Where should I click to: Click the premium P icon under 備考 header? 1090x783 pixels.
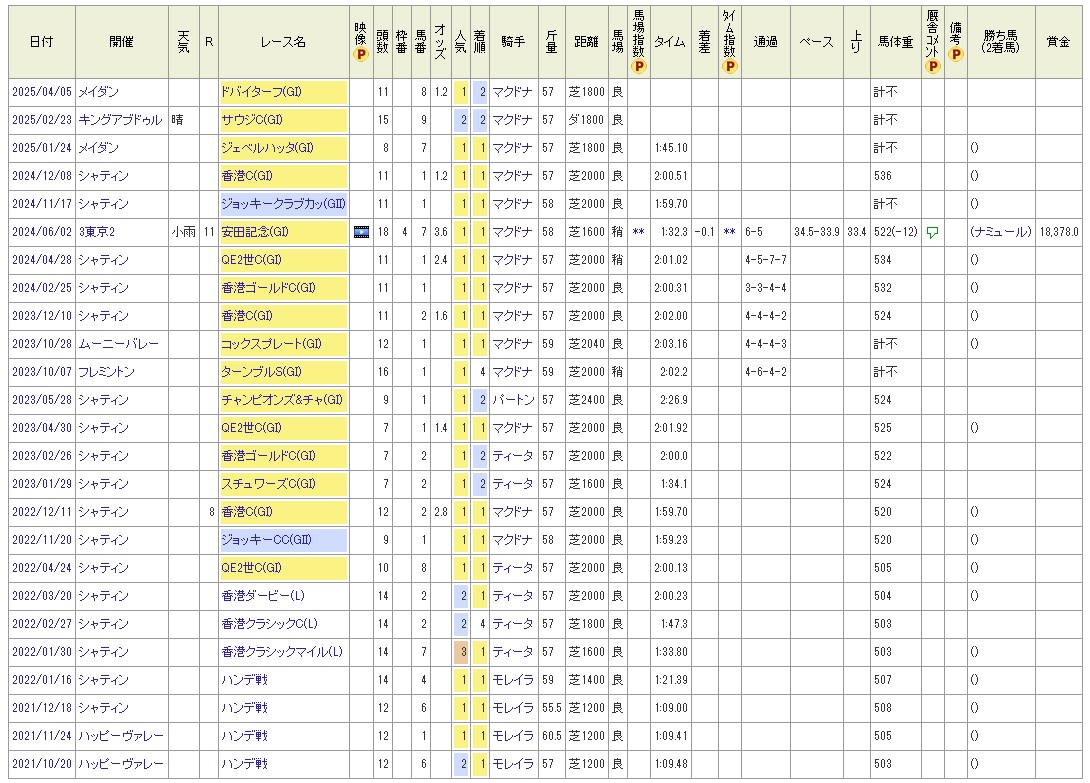[956, 55]
